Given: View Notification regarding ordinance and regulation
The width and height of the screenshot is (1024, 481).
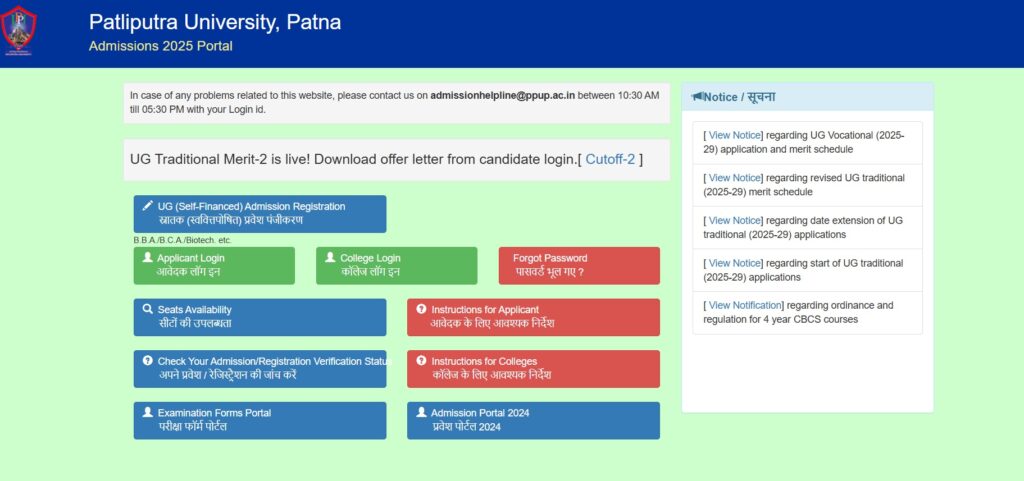Looking at the screenshot, I should 744,305.
